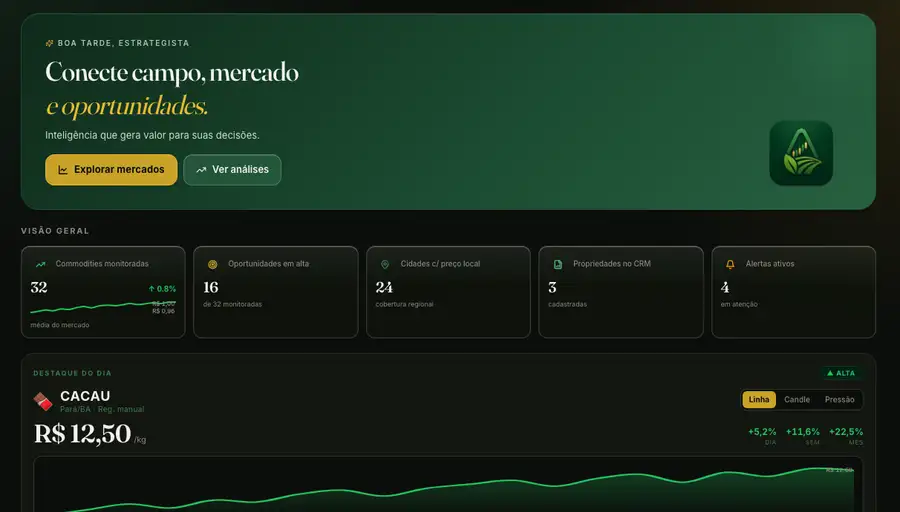Open the Propriedades no CRM card

(621, 292)
